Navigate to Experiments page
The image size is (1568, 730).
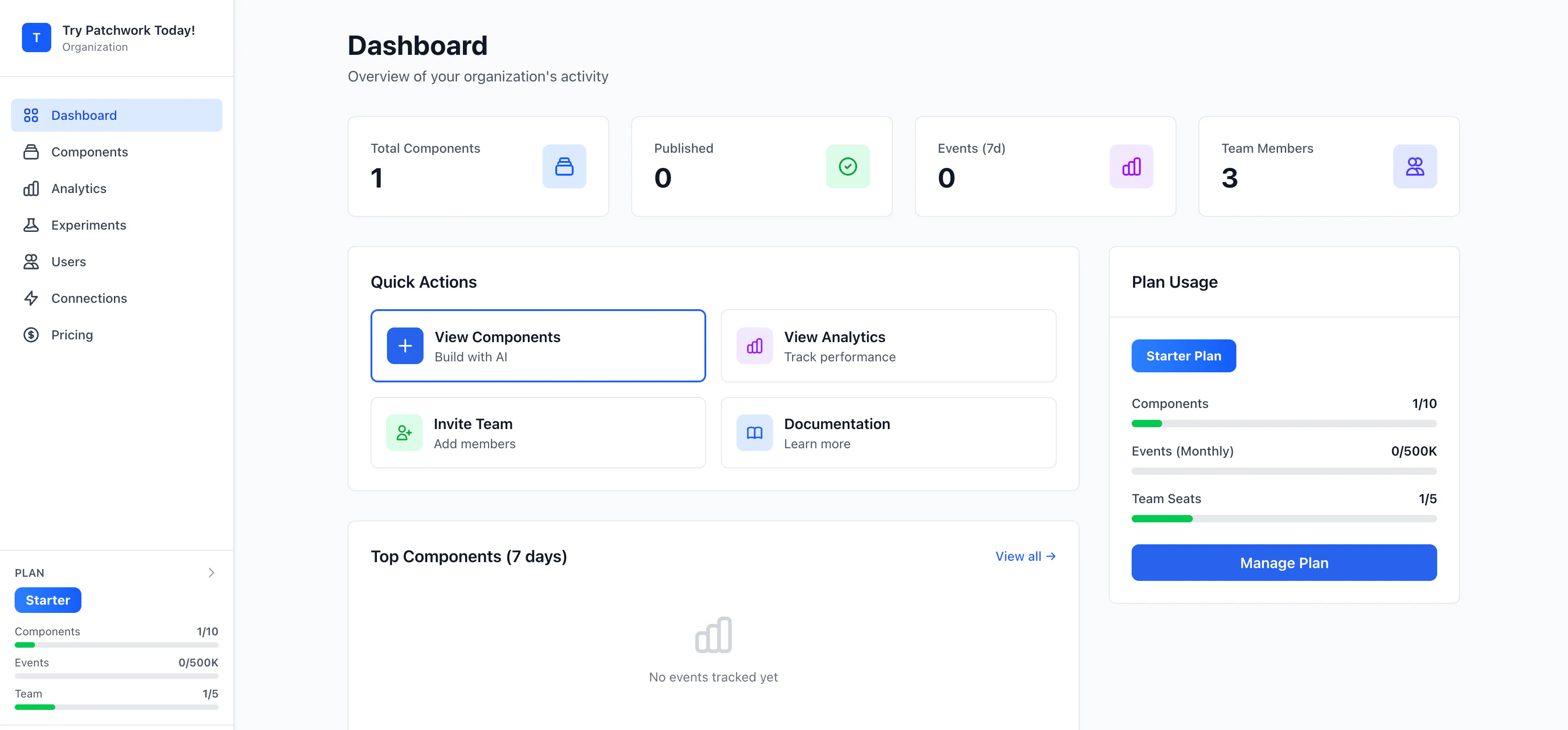coord(117,225)
